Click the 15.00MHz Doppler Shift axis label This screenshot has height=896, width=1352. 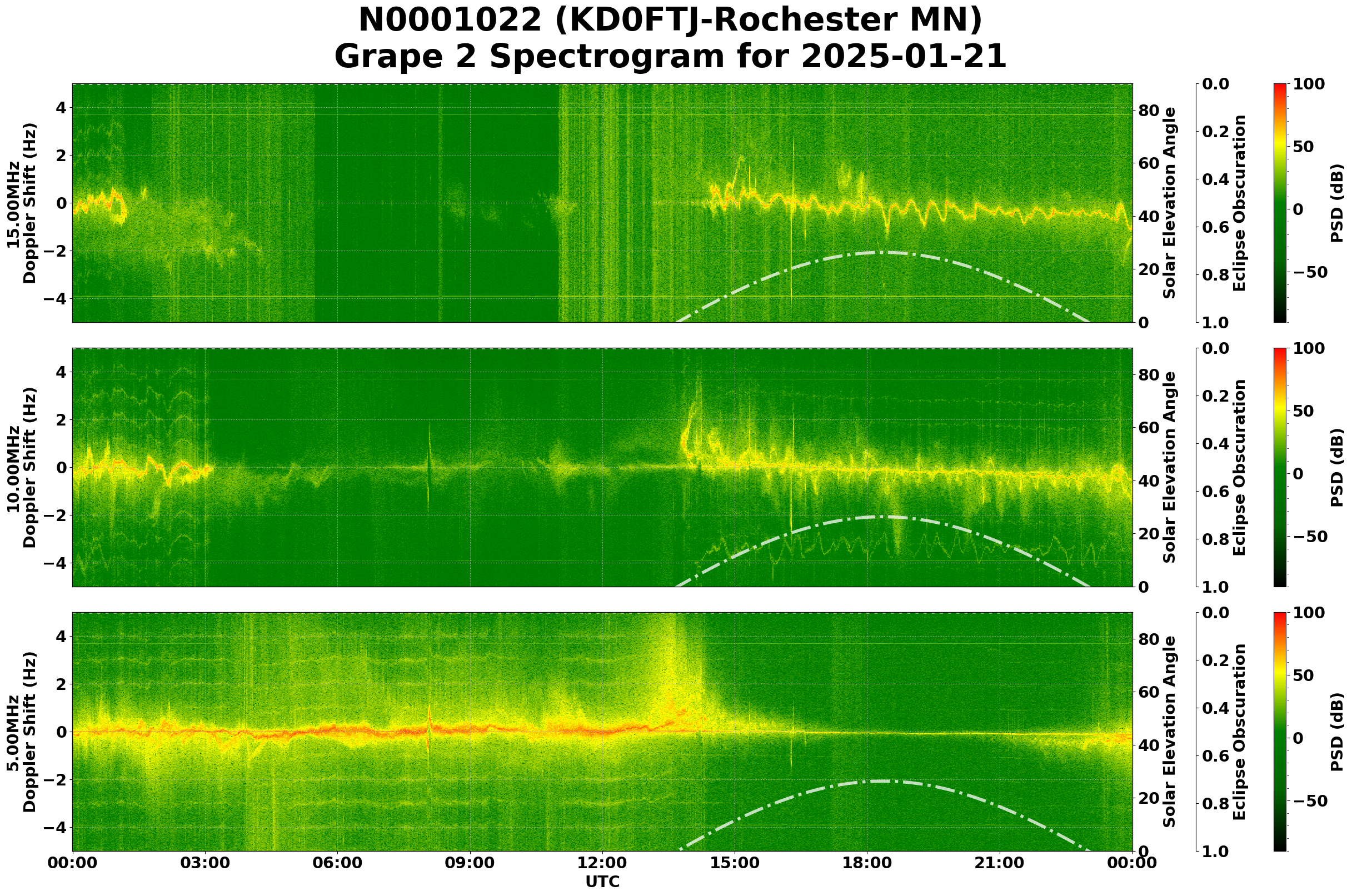(x=22, y=203)
